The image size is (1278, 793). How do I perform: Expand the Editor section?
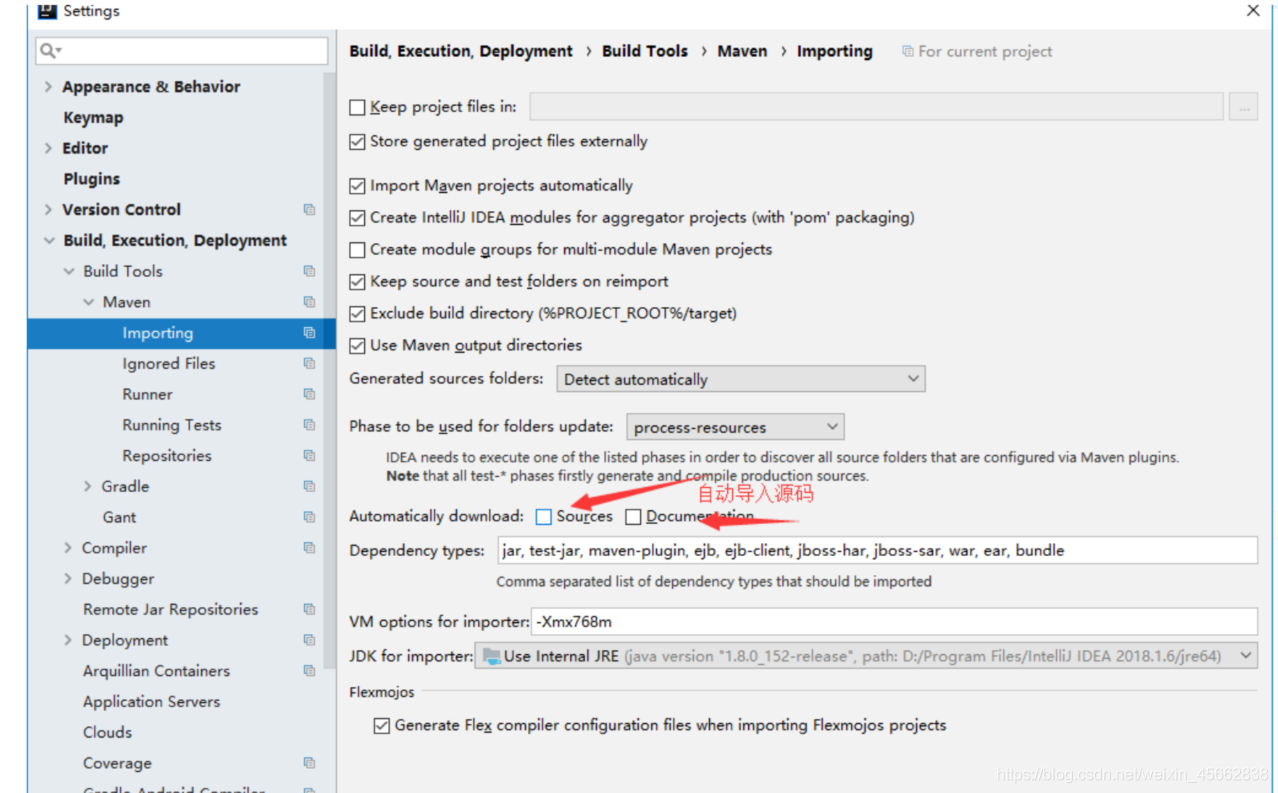click(48, 148)
